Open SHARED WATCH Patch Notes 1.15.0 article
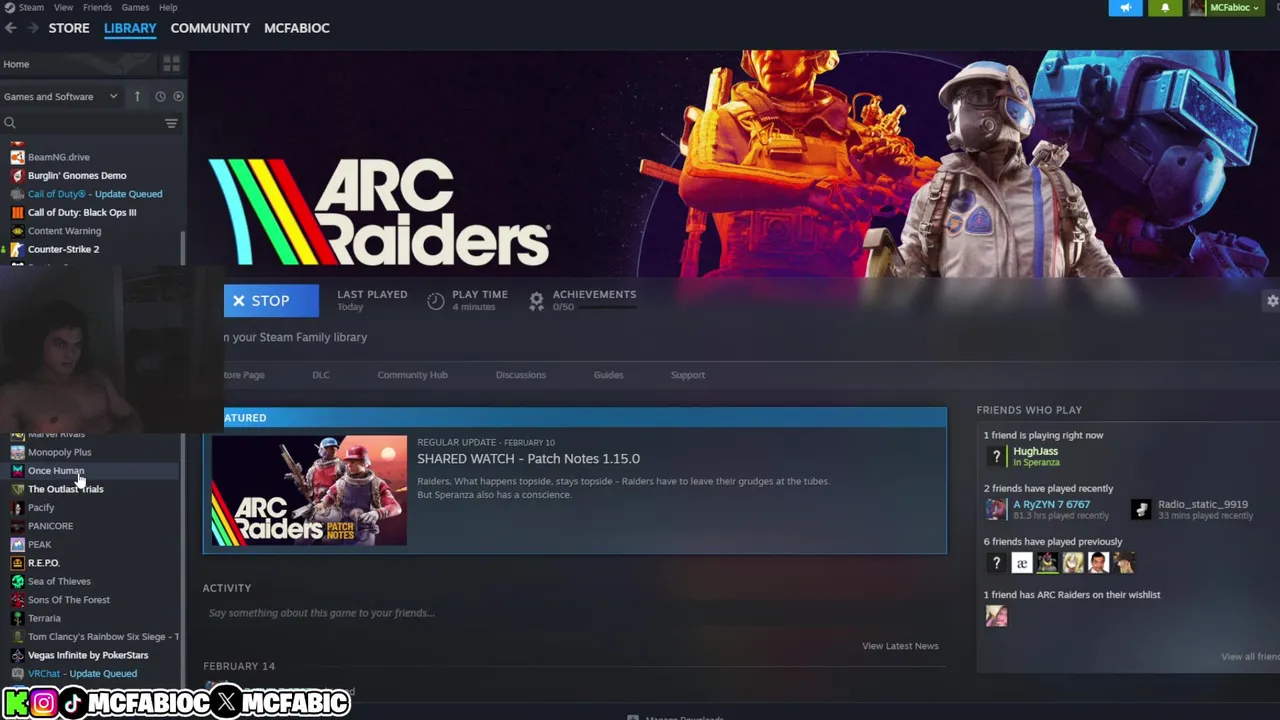Image resolution: width=1280 pixels, height=720 pixels. [528, 459]
